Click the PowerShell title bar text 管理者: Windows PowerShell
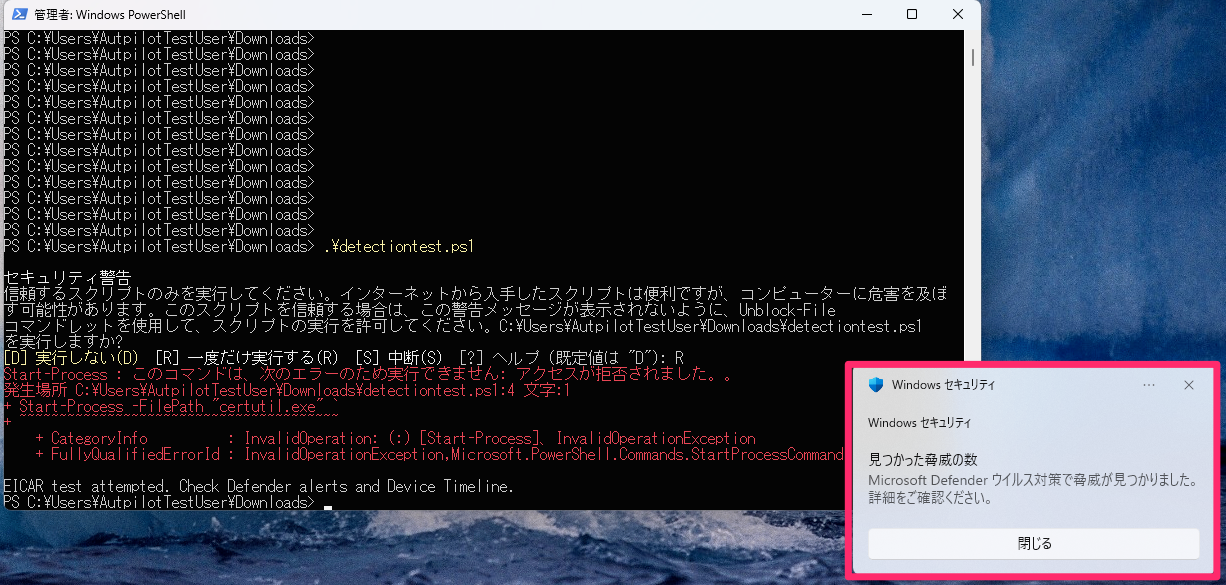This screenshot has width=1226, height=585. click(x=110, y=15)
